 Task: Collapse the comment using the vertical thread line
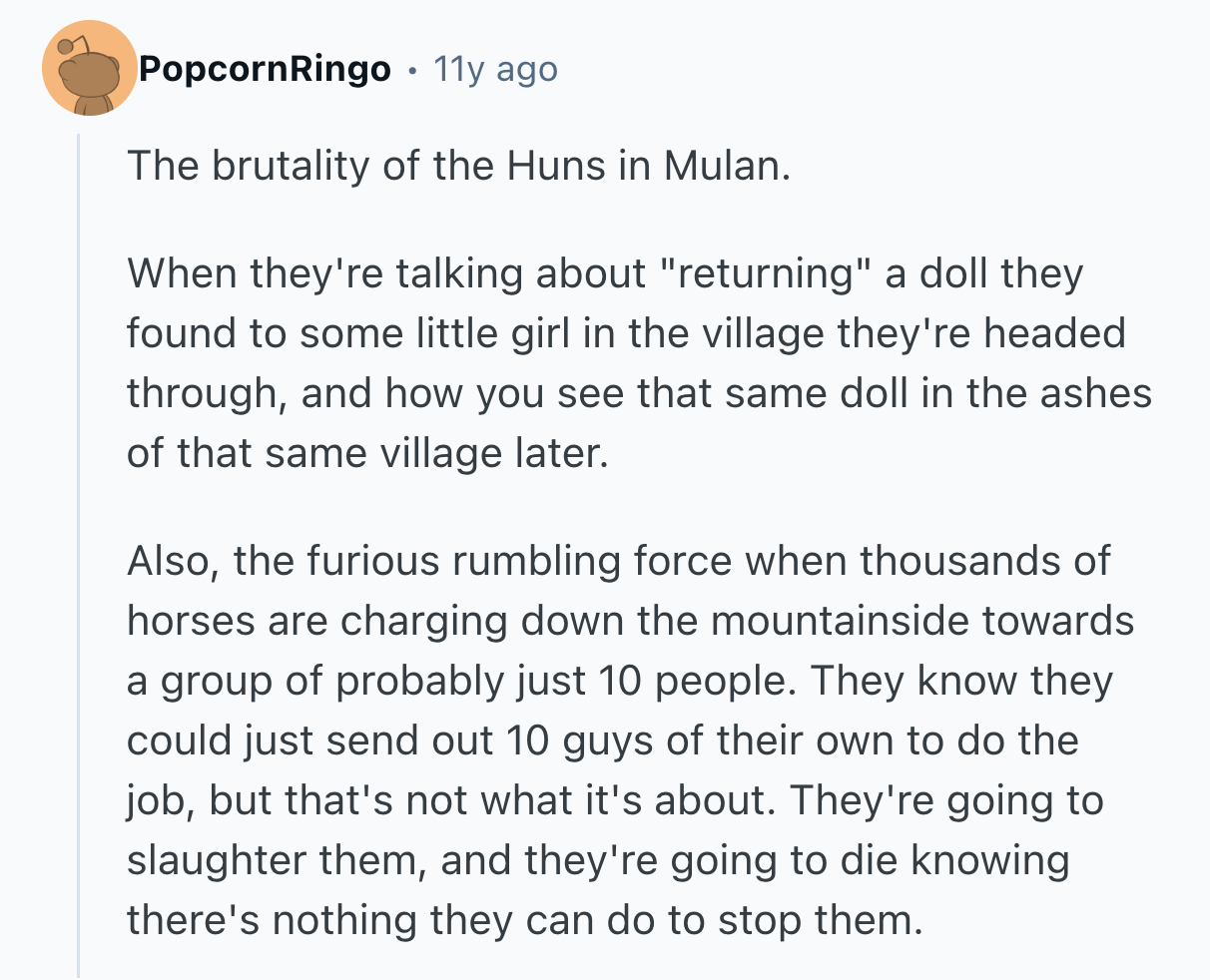click(79, 549)
